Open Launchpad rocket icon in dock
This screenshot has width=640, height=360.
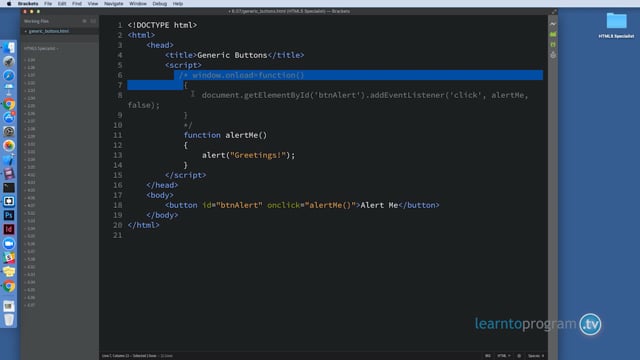(9, 62)
